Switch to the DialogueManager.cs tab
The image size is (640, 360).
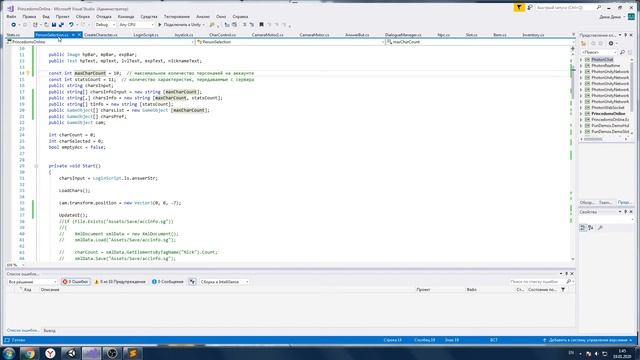tap(403, 35)
